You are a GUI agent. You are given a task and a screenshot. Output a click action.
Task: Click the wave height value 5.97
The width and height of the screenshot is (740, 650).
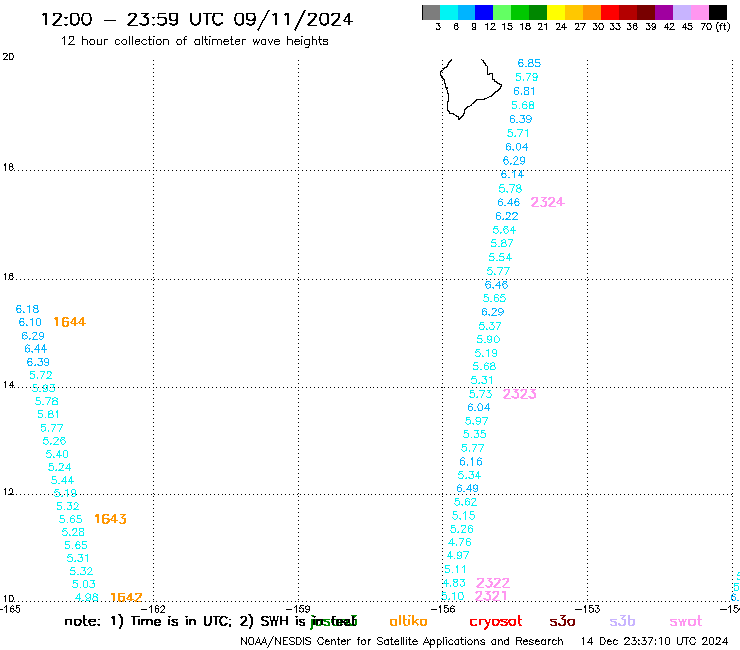click(477, 421)
